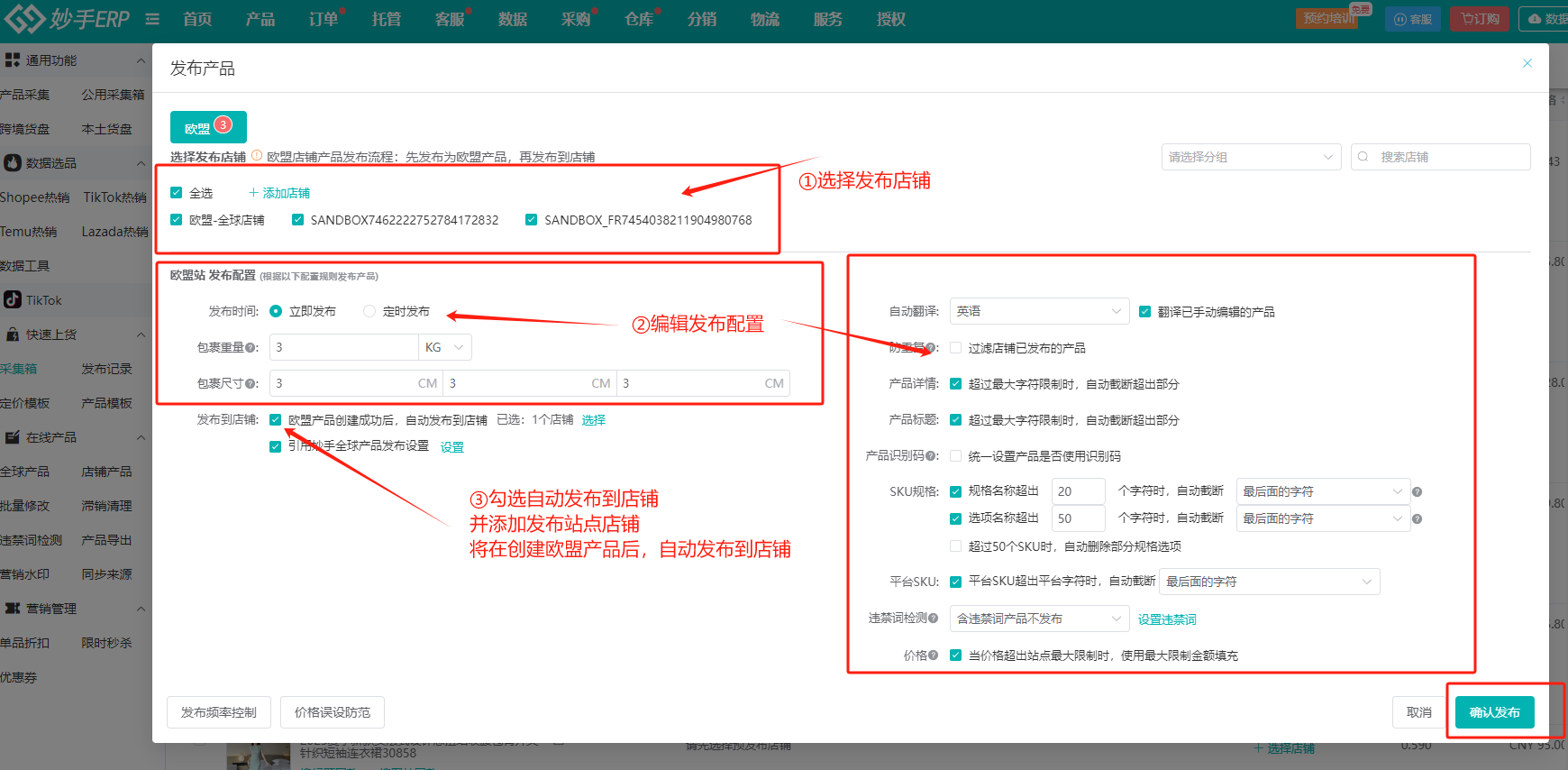Open 选项名称超出 最后面的字符 dropdown

tap(1323, 518)
